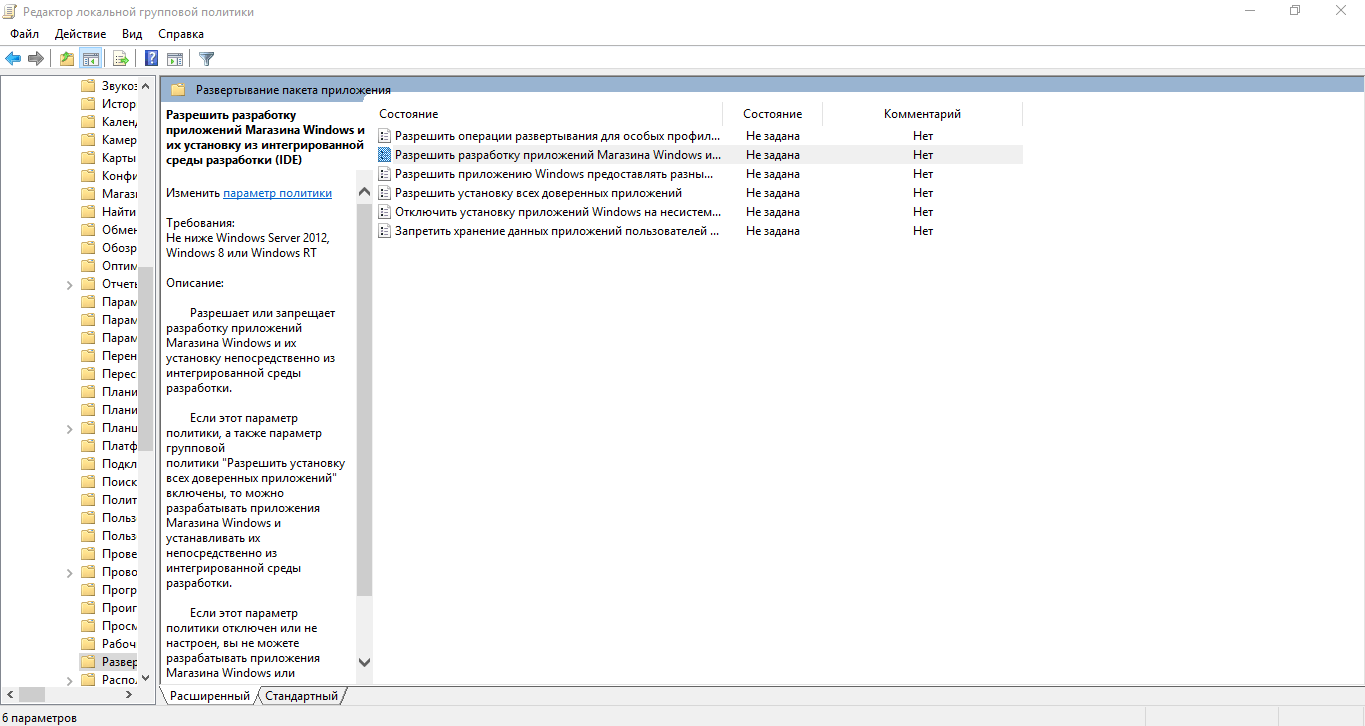
Task: Click the description pane scroll-up arrow
Action: click(x=364, y=192)
